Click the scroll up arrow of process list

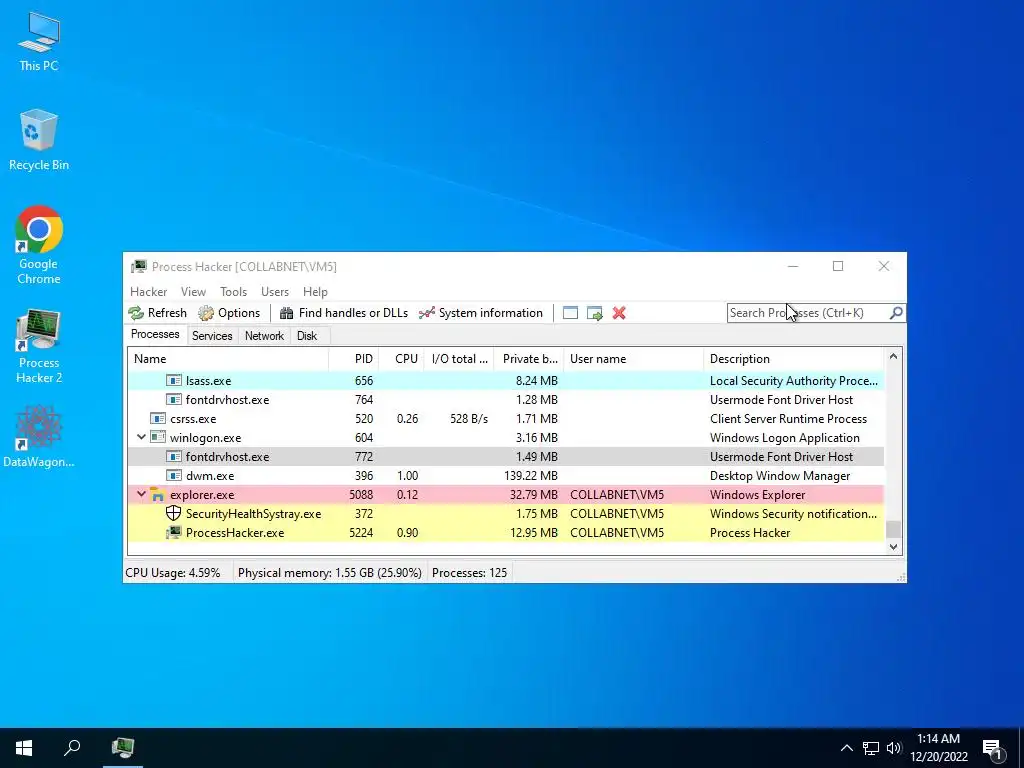click(893, 357)
